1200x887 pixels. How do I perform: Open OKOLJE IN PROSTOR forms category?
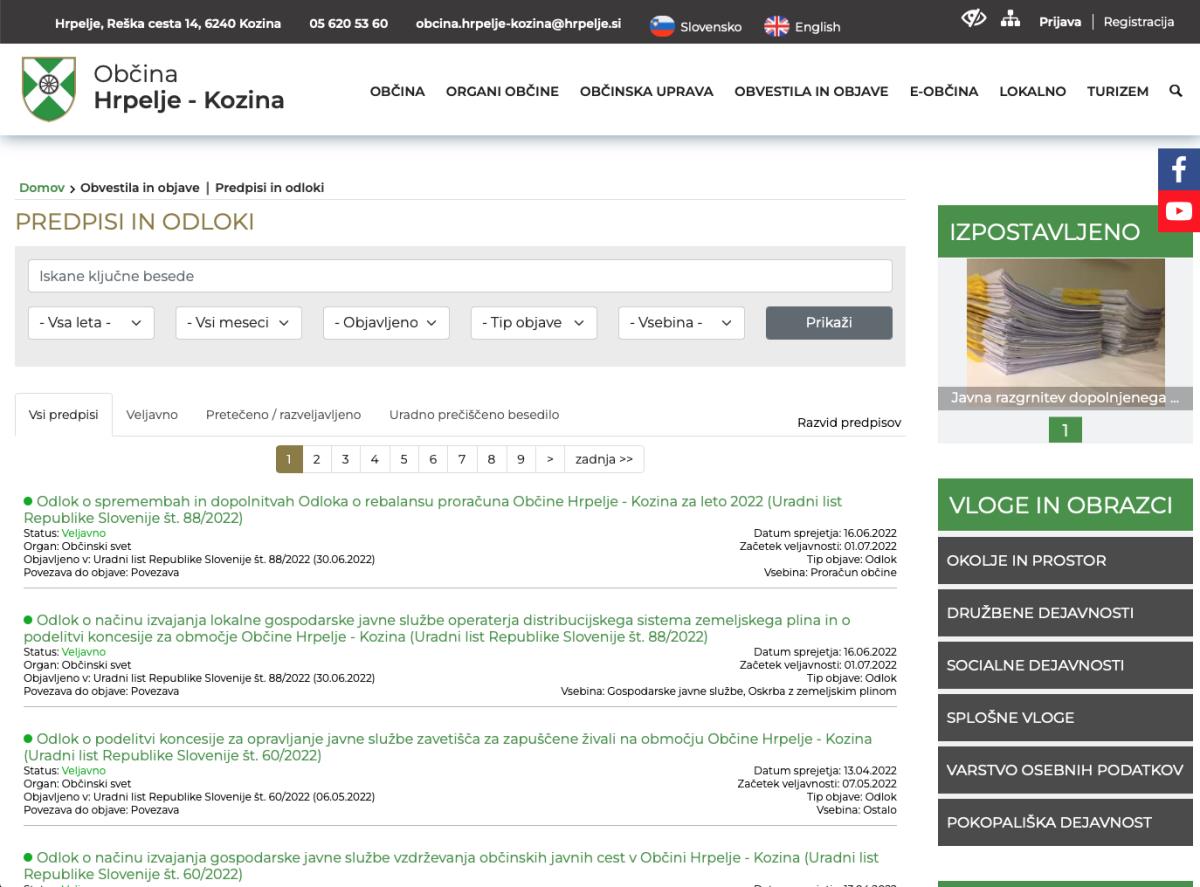coord(1066,561)
